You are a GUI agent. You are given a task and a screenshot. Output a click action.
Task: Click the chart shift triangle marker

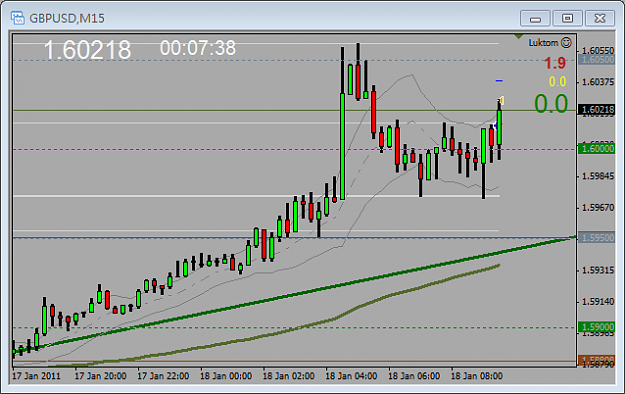click(x=518, y=37)
